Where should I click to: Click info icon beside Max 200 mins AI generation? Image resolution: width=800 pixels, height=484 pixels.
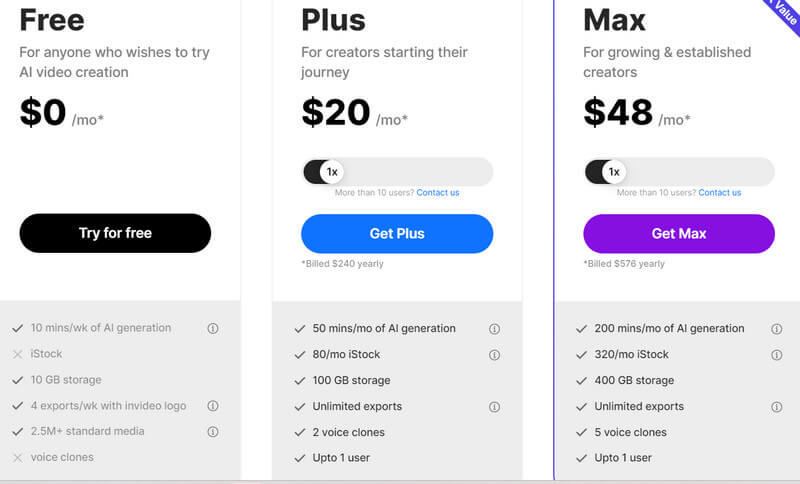pos(776,329)
